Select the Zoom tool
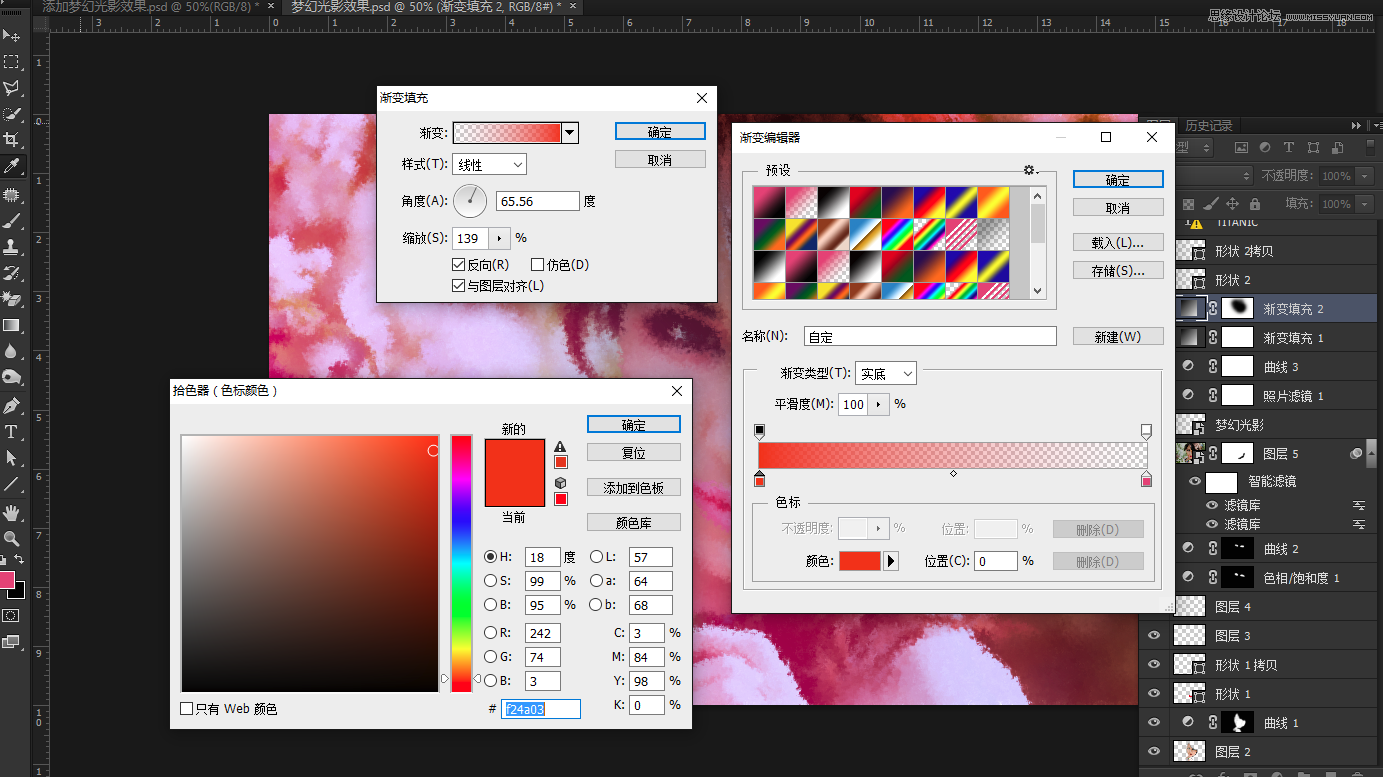1383x777 pixels. point(11,539)
